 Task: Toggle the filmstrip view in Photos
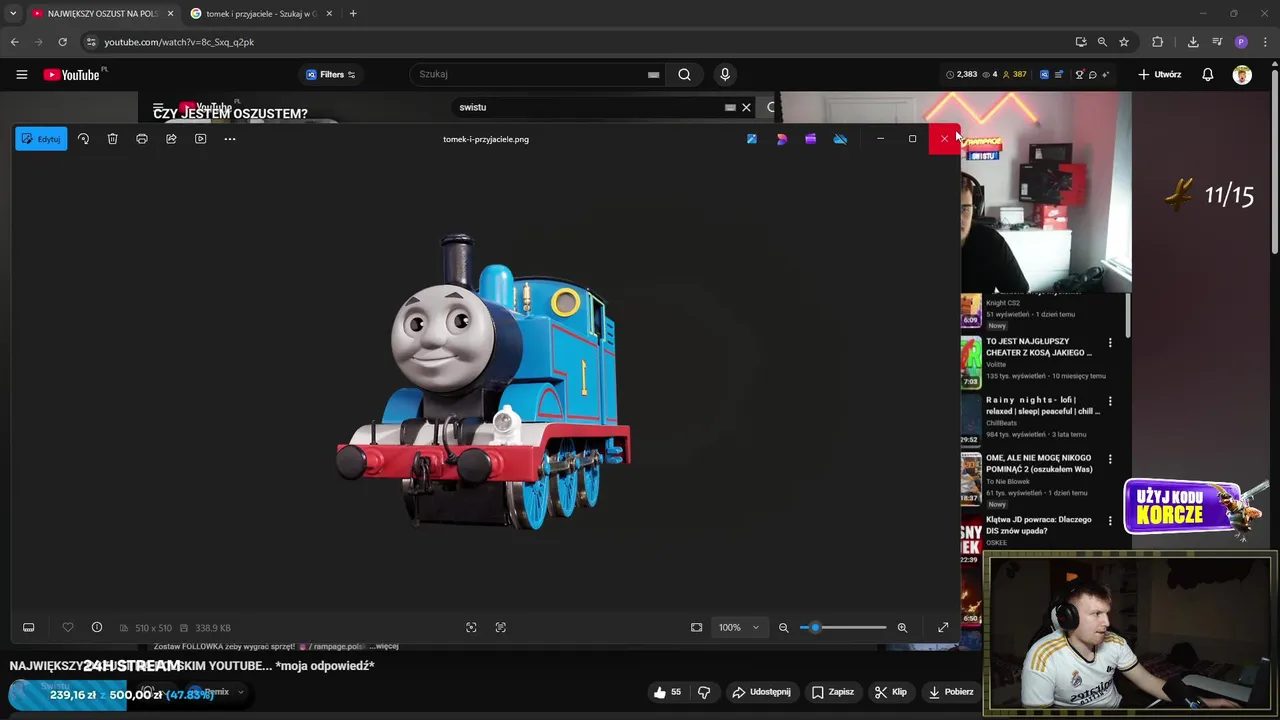click(x=29, y=628)
